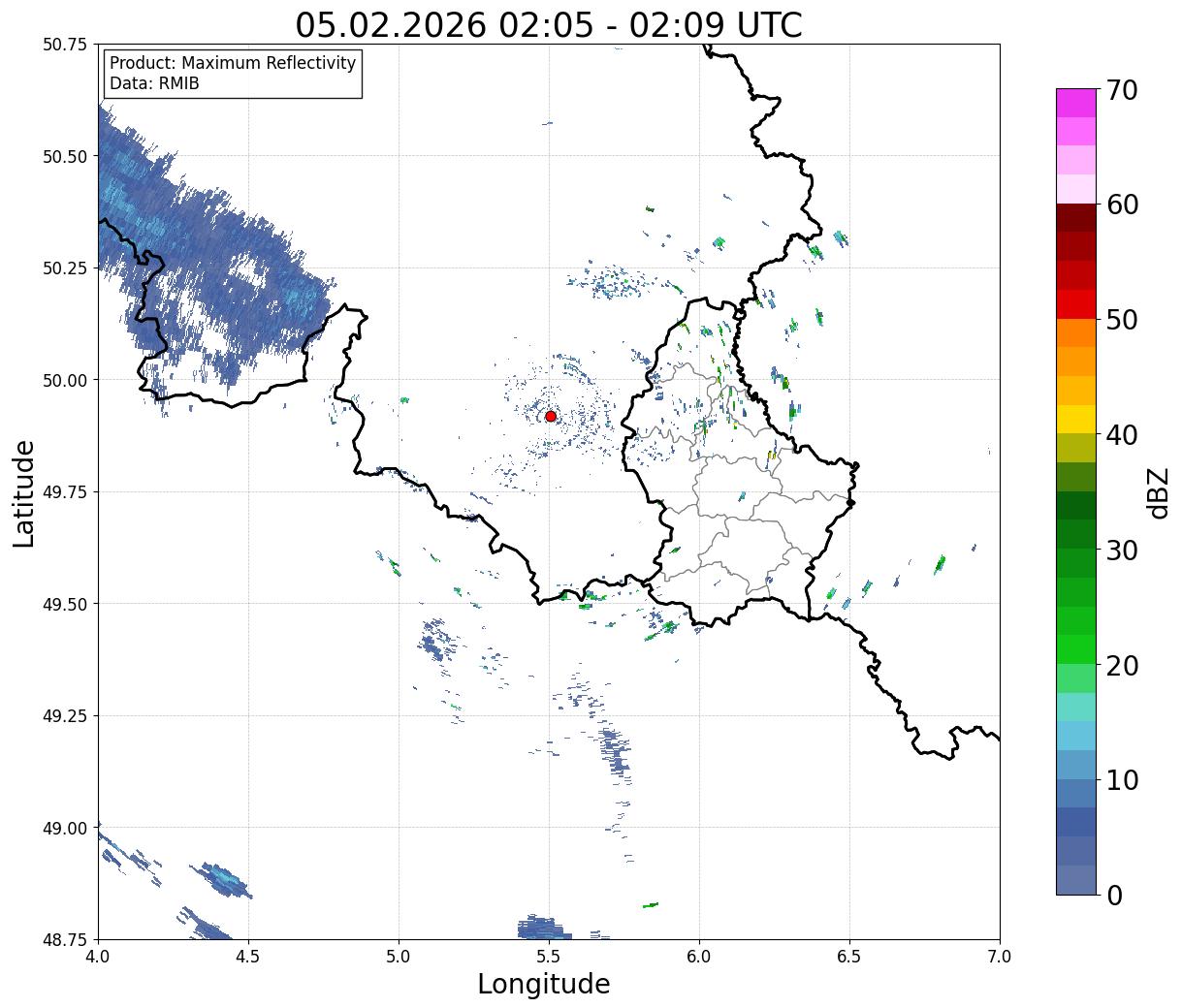Pick the magenta top swatch of colorbar

tap(1076, 103)
